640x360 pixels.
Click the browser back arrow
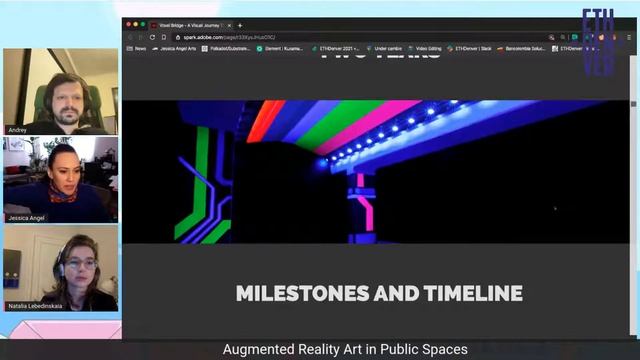coord(130,37)
